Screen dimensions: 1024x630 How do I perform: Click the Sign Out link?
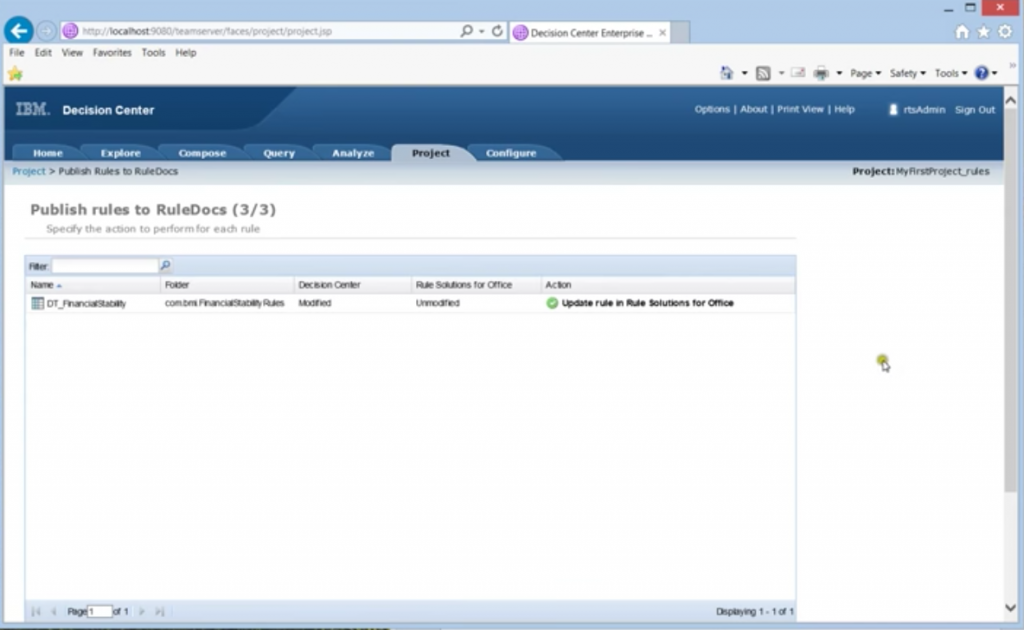pos(974,110)
